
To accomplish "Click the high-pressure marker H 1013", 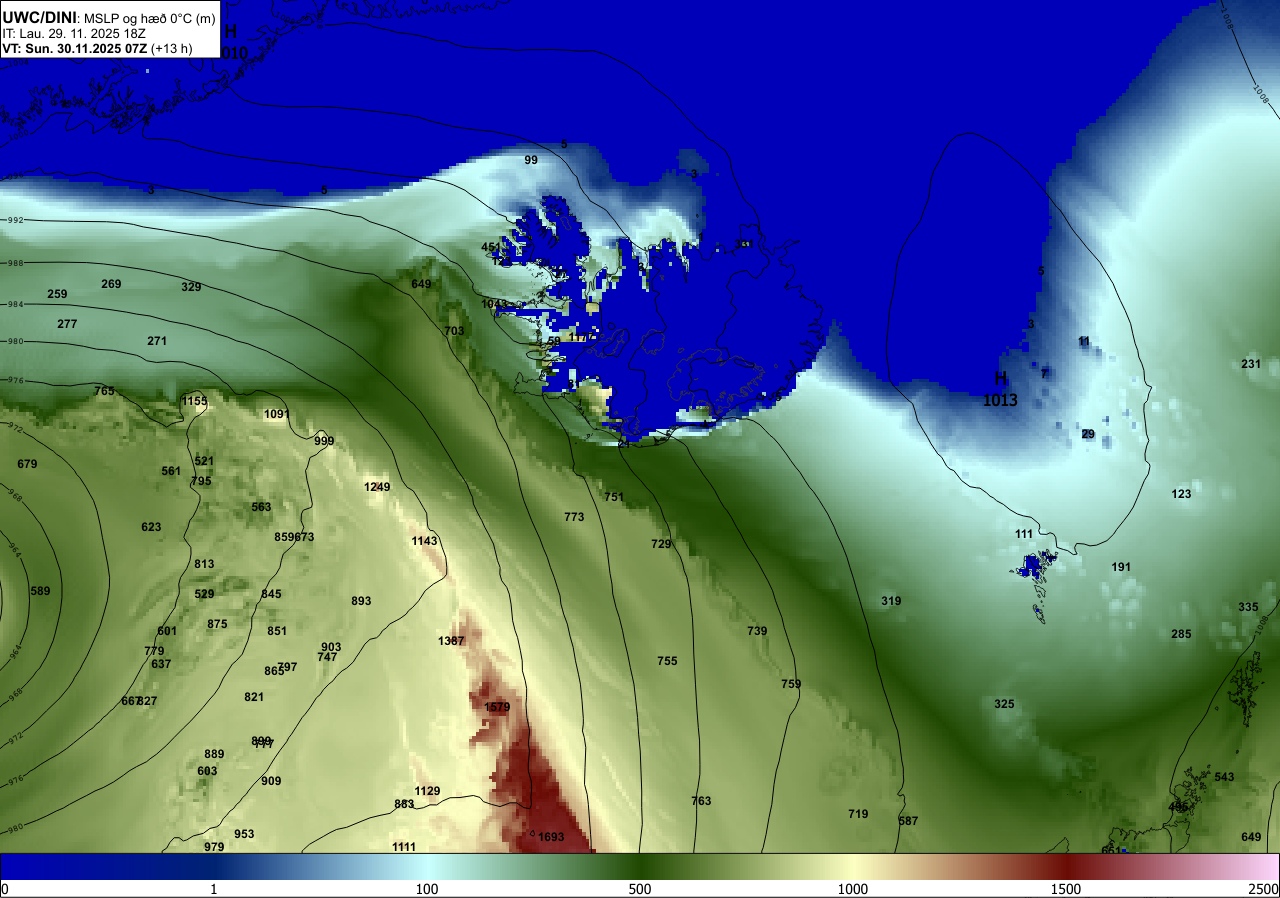I will point(1000,389).
